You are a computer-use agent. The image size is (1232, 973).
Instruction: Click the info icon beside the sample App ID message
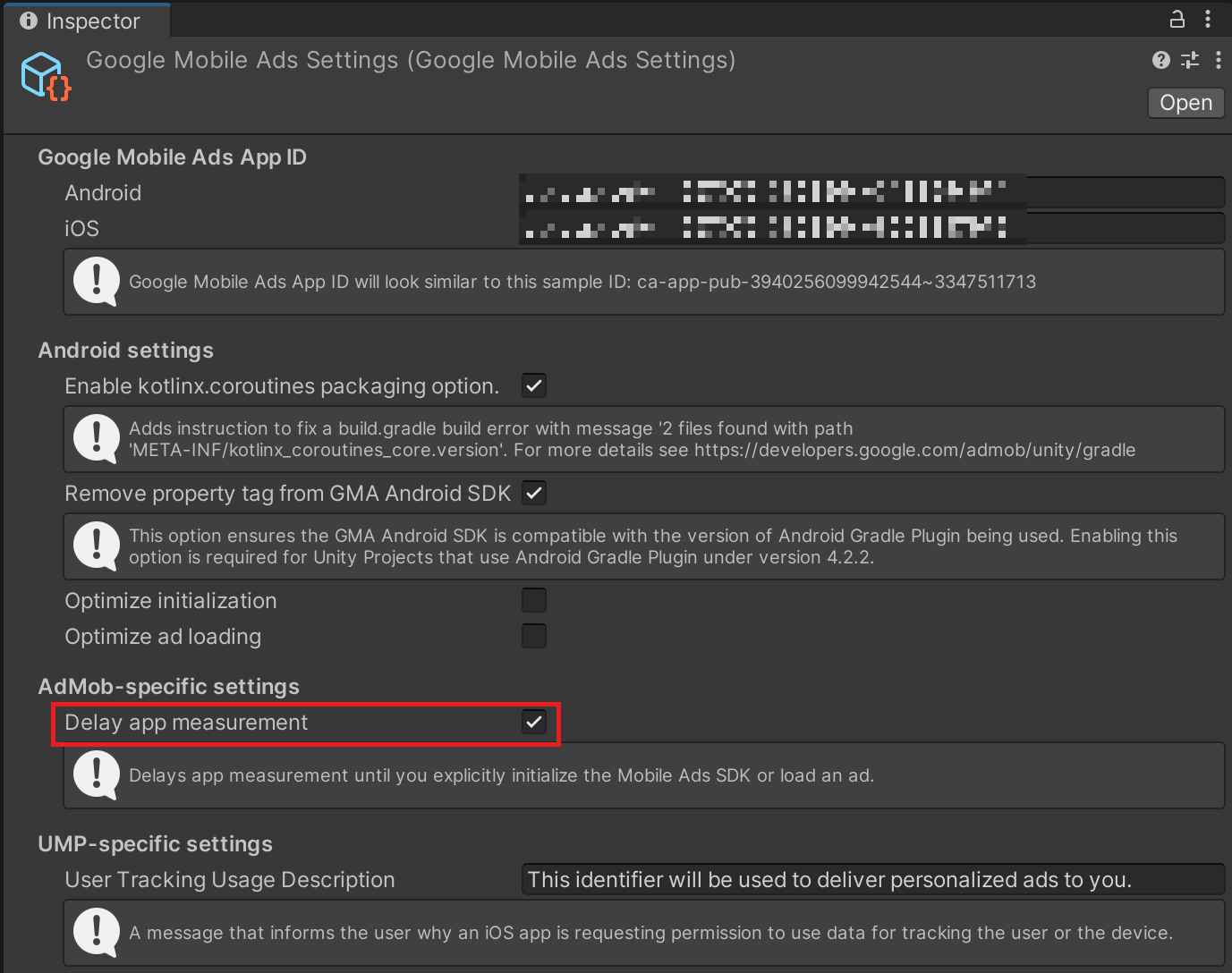pyautogui.click(x=97, y=282)
